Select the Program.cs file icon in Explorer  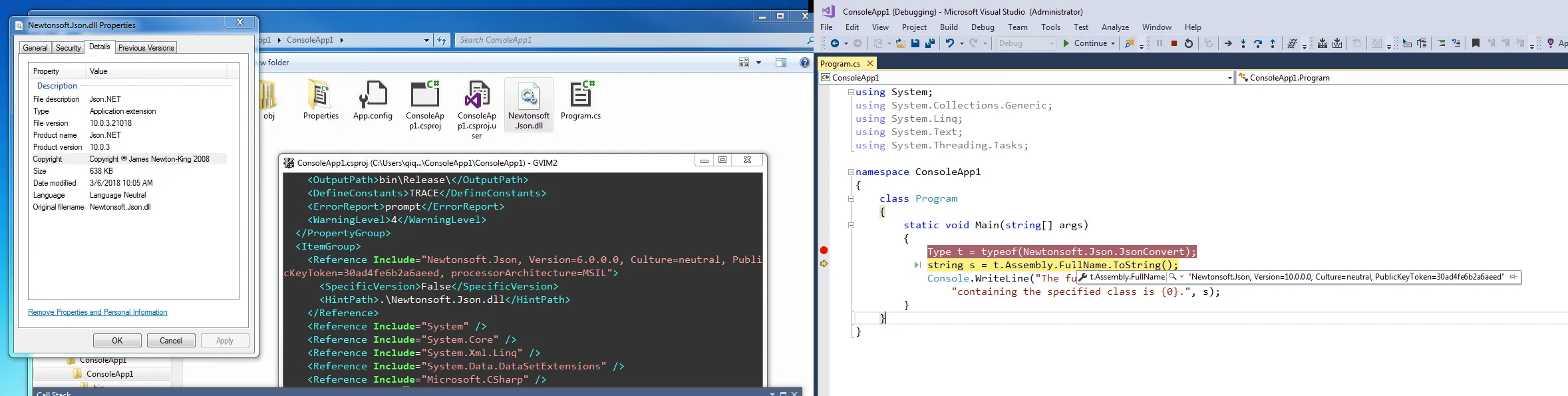pyautogui.click(x=581, y=101)
